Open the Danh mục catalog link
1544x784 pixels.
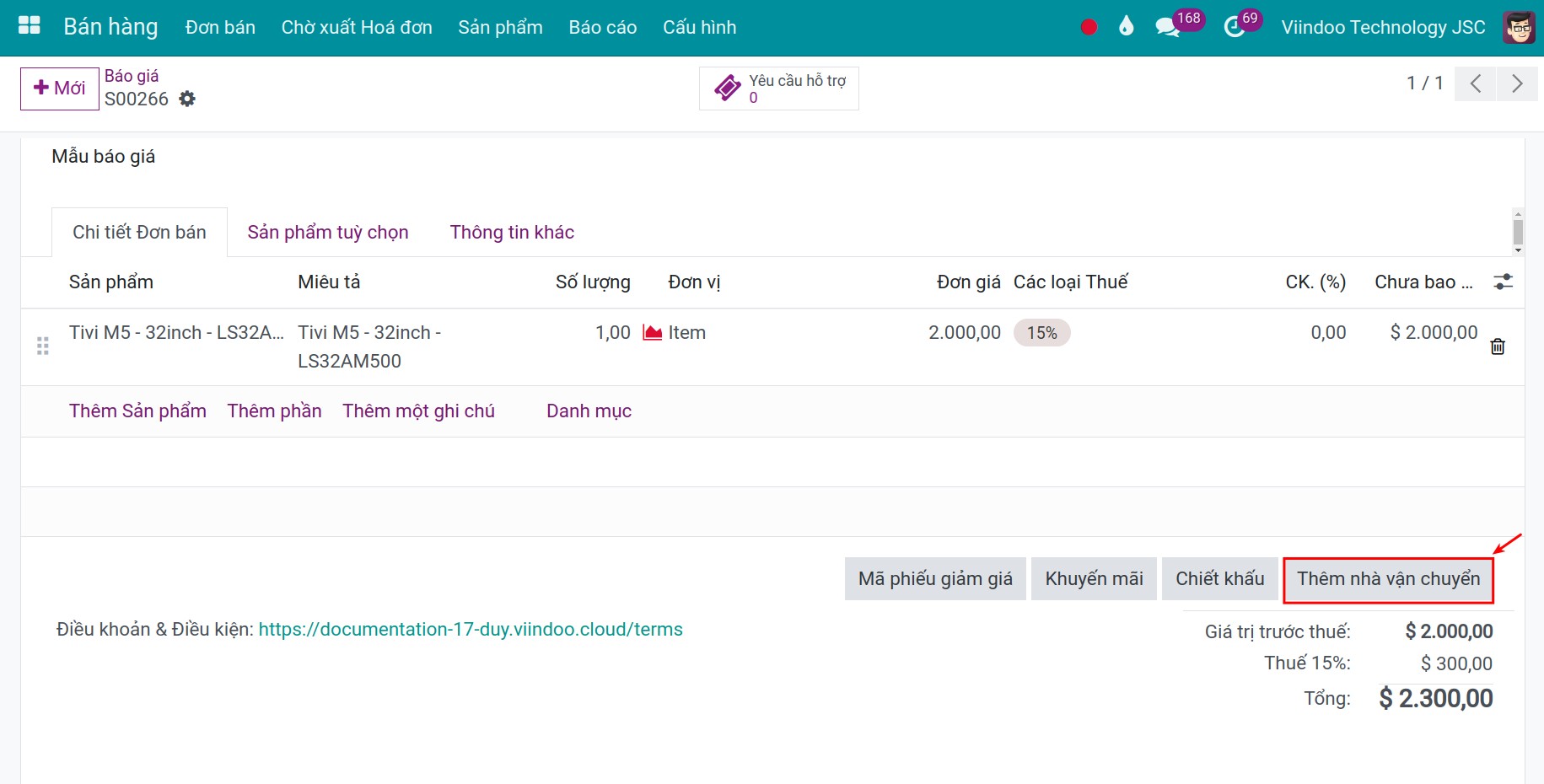coord(589,411)
